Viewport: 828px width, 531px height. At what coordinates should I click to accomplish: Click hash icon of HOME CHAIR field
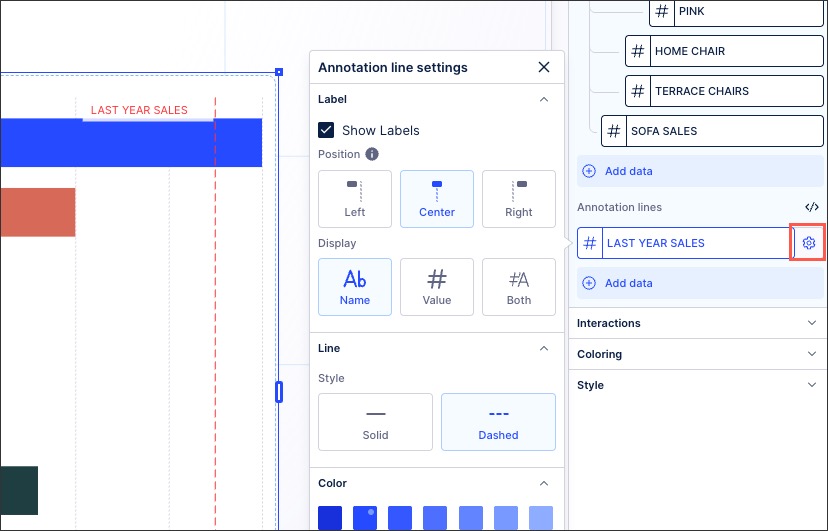pyautogui.click(x=638, y=51)
